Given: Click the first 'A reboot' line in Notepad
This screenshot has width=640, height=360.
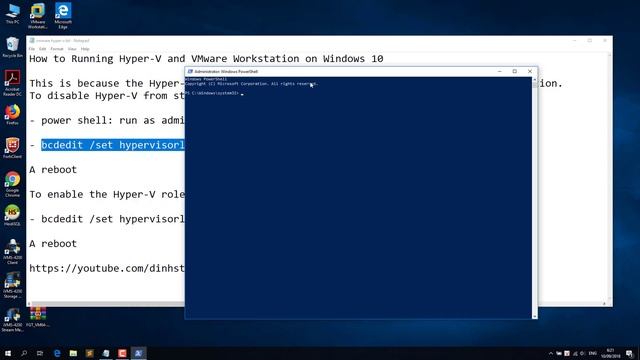Looking at the screenshot, I should click(53, 170).
